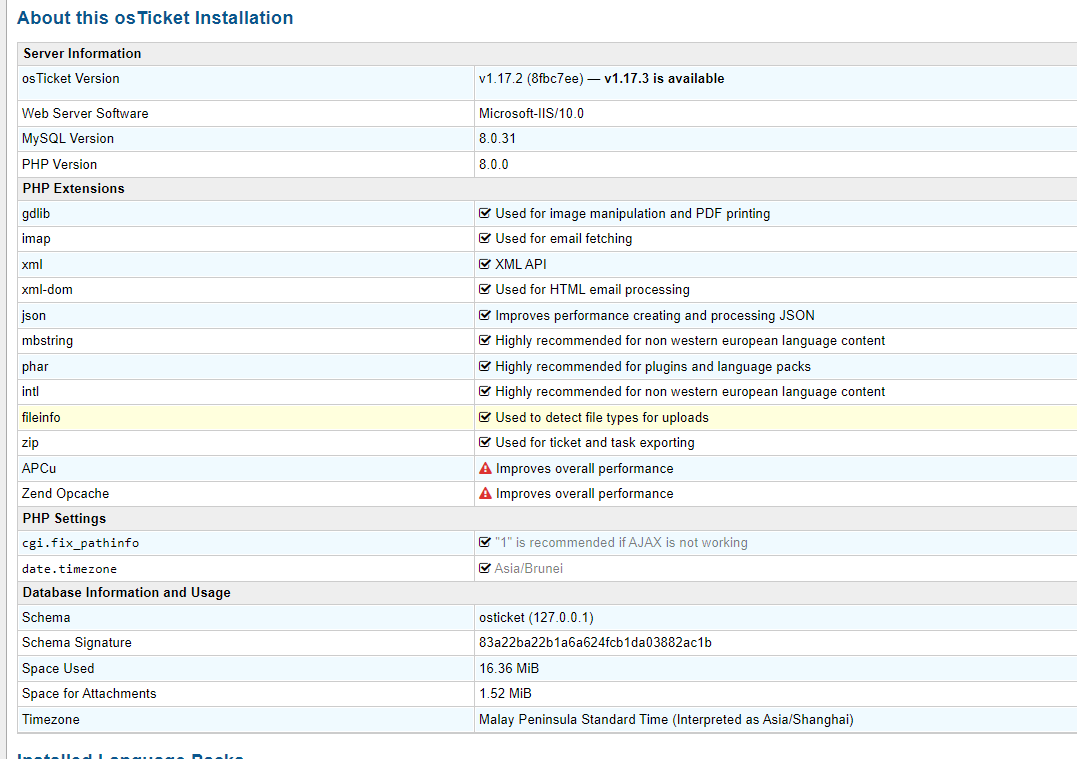Click the 'About this osTicket Installation' heading
1077x759 pixels.
[x=155, y=18]
